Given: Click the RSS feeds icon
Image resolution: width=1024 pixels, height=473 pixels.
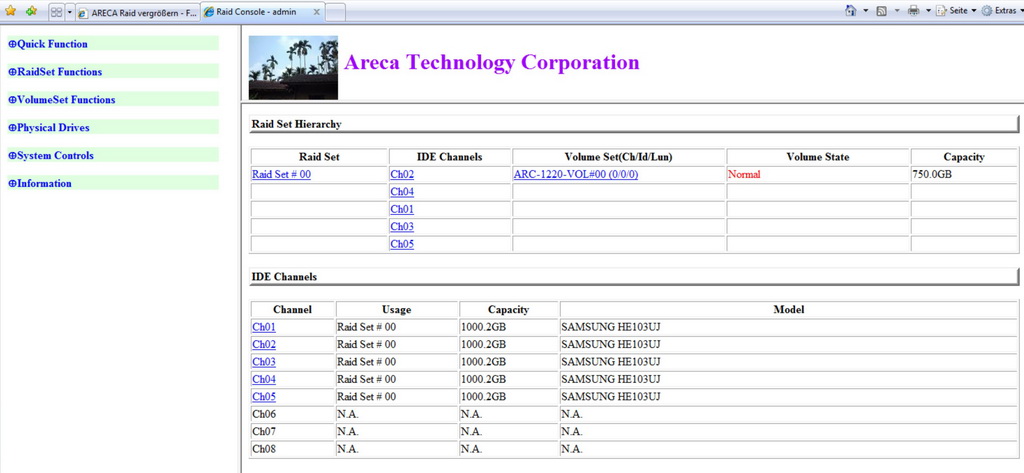Looking at the screenshot, I should 882,11.
